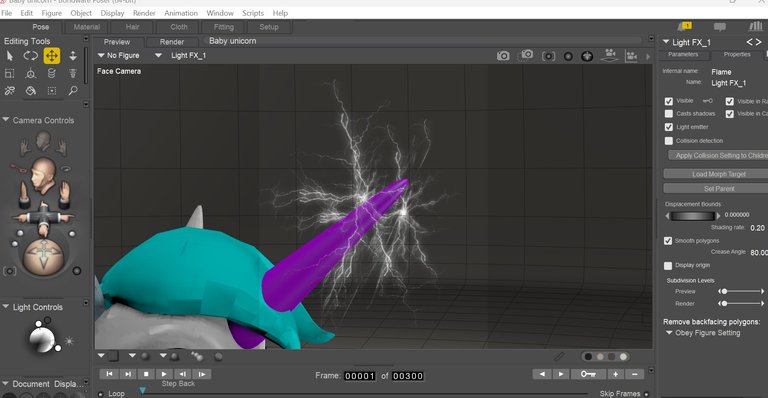
Task: Select the Scale editing tool
Action: click(x=10, y=73)
